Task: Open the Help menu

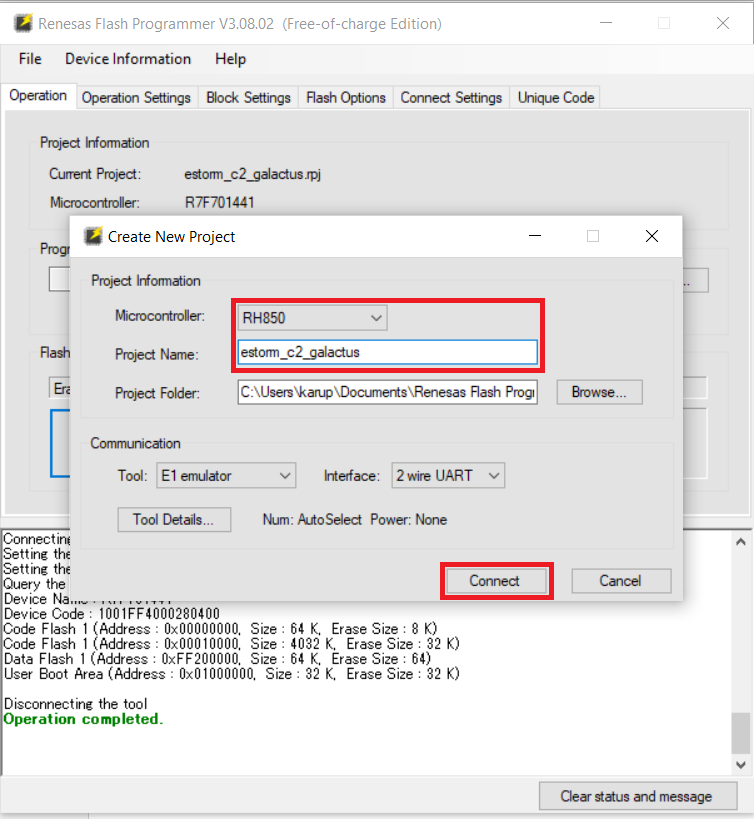Action: (230, 59)
